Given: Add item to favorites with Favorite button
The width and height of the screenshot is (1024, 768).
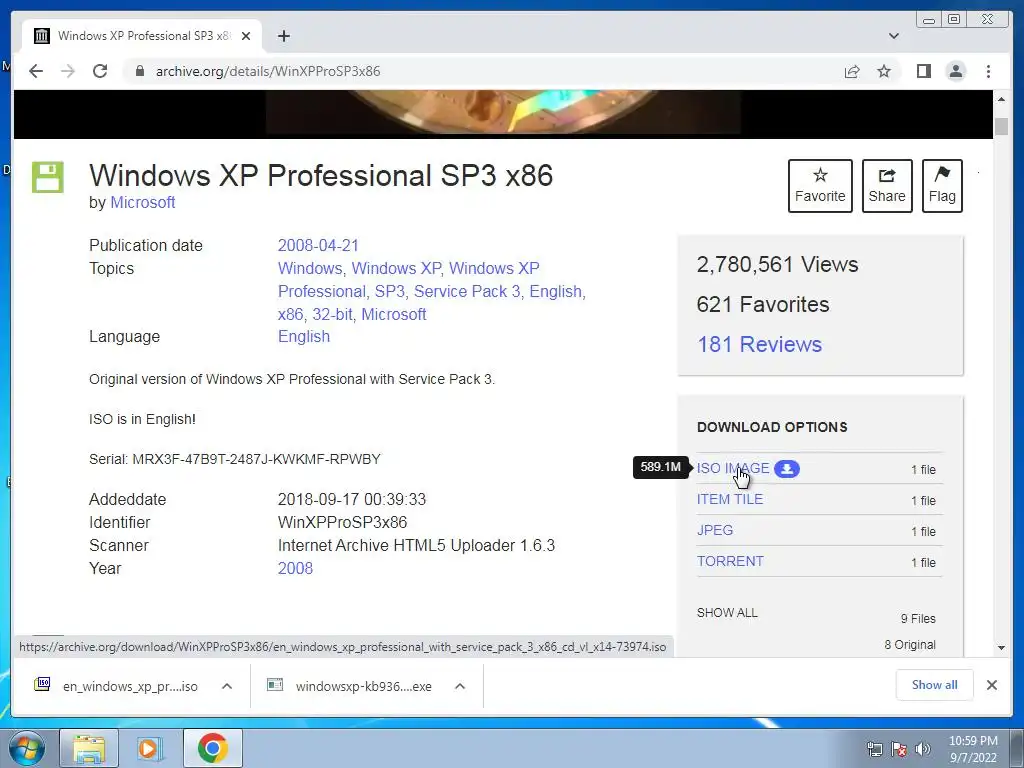Looking at the screenshot, I should coord(820,186).
